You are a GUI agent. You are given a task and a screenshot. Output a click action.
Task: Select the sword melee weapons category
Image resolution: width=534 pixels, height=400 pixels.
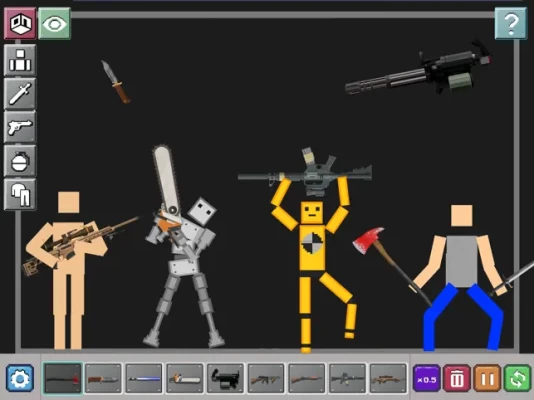(x=20, y=94)
